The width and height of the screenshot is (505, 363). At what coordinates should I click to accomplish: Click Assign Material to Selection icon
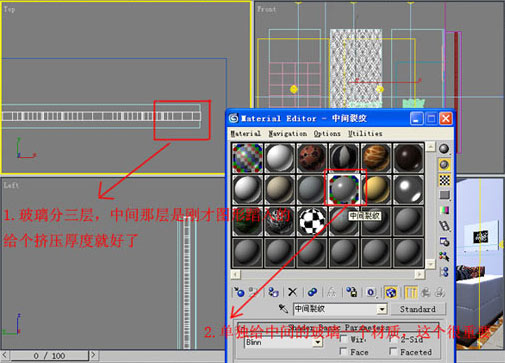(273, 292)
